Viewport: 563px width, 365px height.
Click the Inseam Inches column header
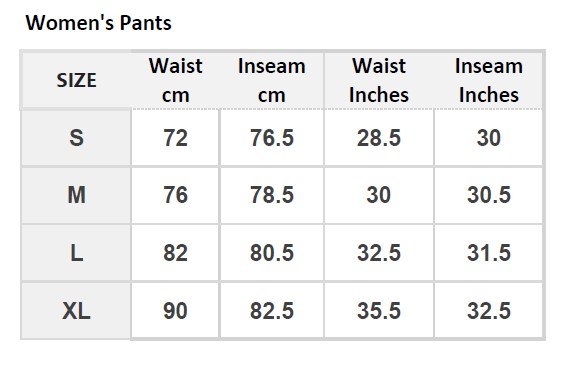(x=489, y=80)
